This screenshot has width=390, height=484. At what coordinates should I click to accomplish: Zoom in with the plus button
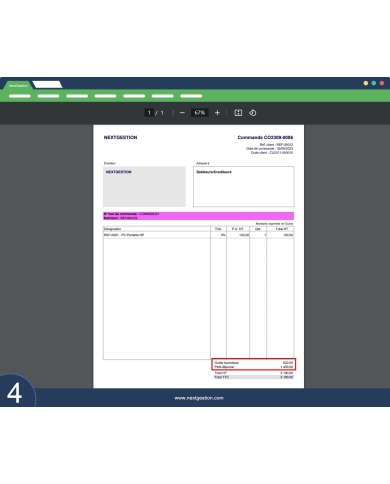pos(217,113)
